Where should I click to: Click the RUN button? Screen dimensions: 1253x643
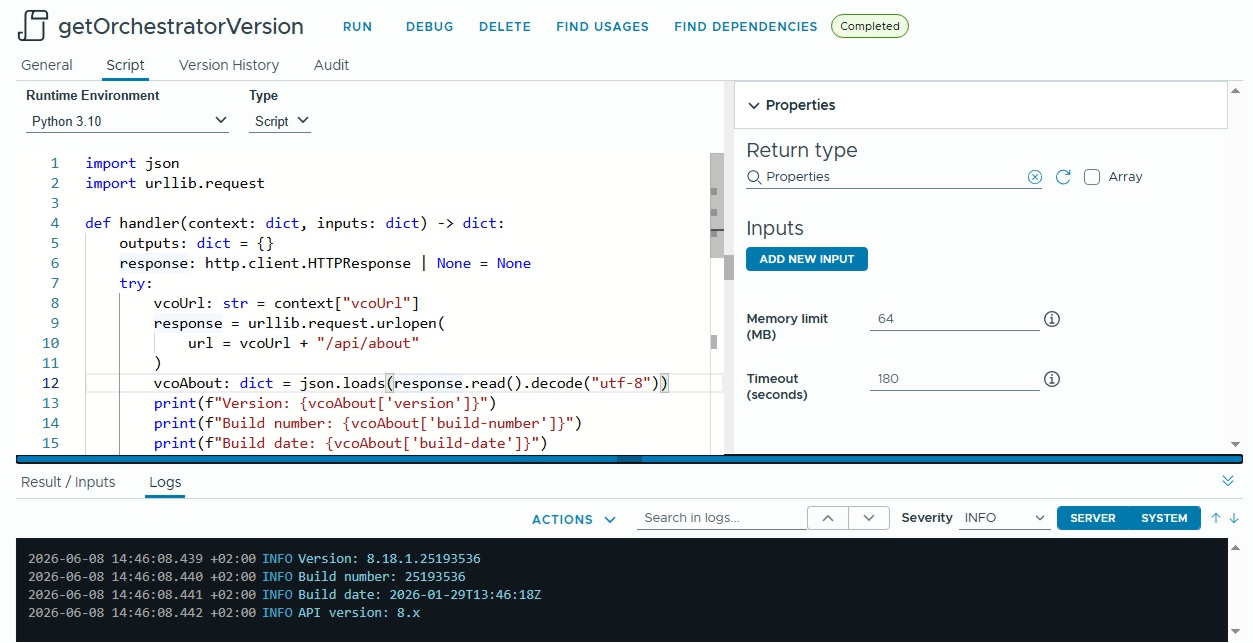(357, 27)
